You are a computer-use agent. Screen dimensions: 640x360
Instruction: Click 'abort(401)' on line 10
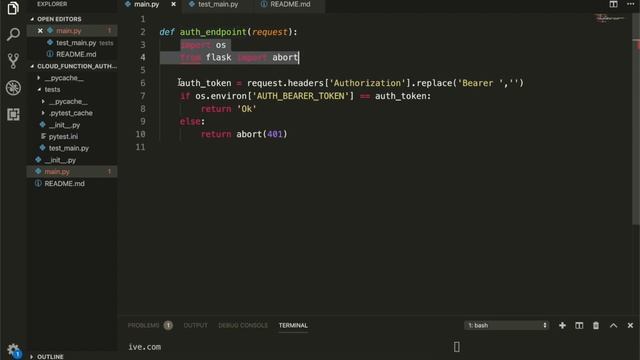coord(262,134)
